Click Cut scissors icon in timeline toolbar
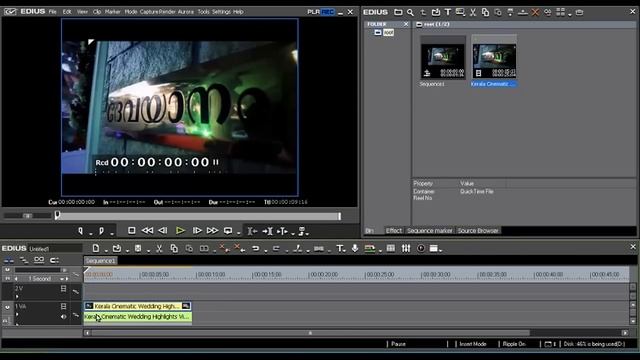This screenshot has height=360, width=640. pyautogui.click(x=159, y=248)
